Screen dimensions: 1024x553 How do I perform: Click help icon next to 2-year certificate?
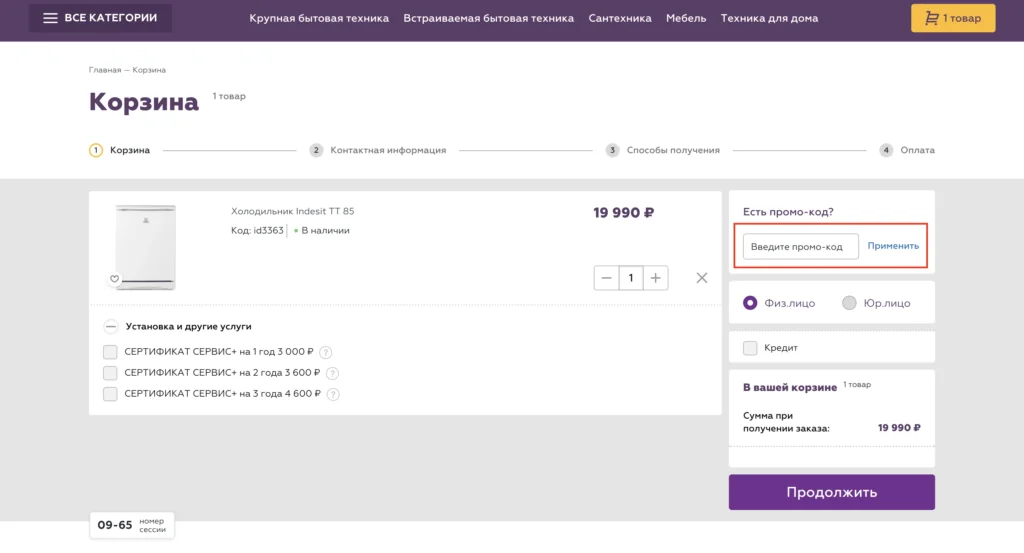tap(332, 373)
